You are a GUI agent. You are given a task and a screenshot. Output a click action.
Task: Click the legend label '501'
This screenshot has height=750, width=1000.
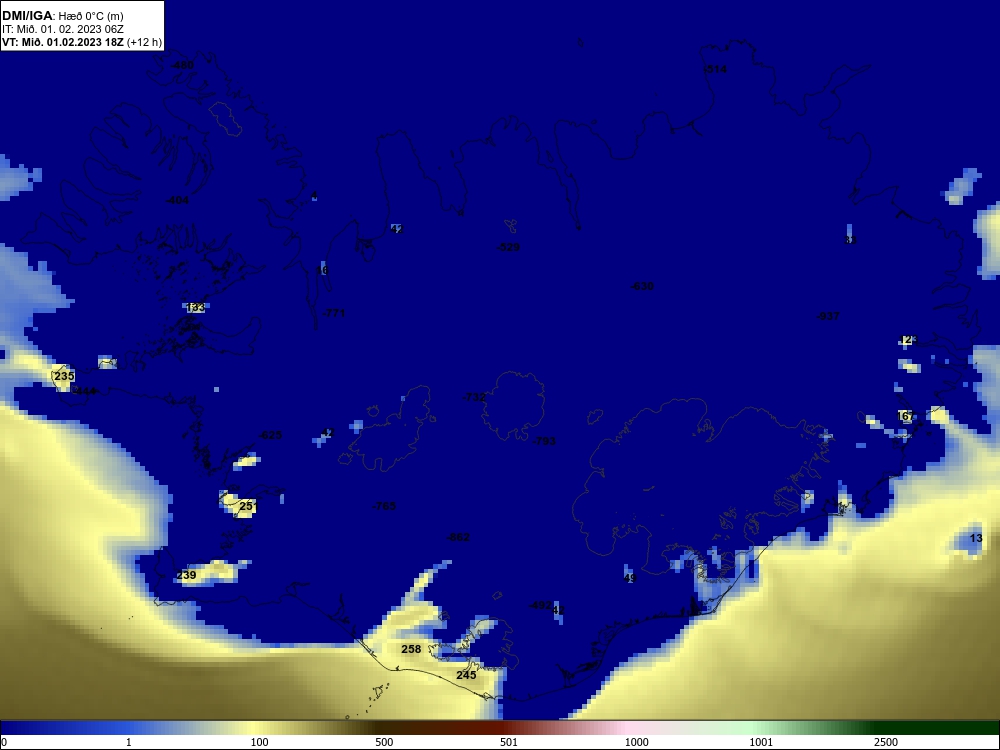pos(509,742)
